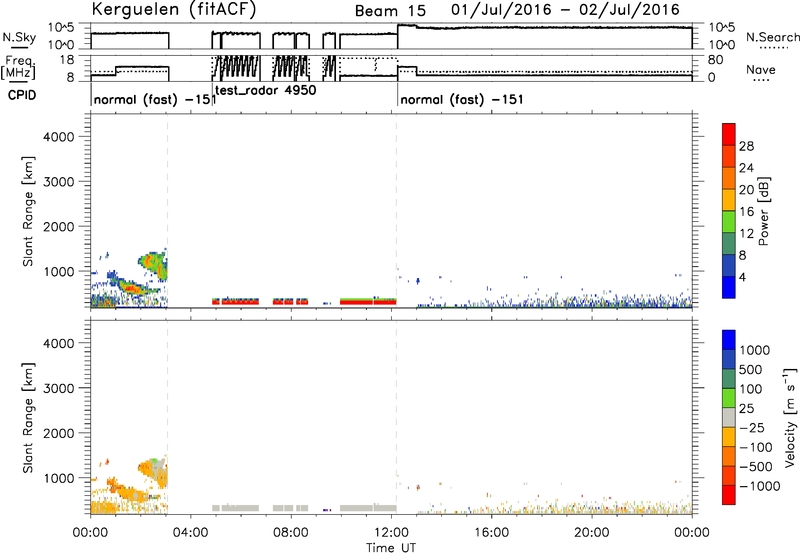Click the '16' label on the Power colorbar
This screenshot has width=800, height=554.
(x=746, y=212)
